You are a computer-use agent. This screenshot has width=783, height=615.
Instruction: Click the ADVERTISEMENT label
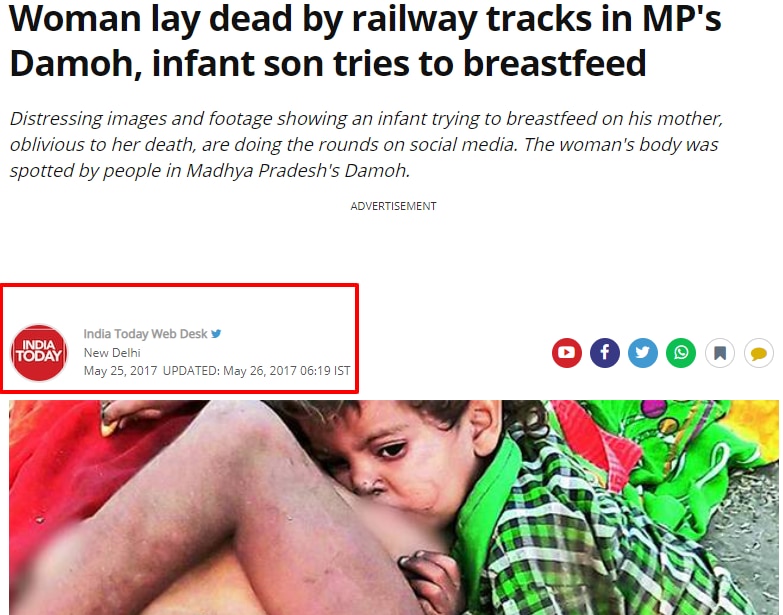[x=393, y=206]
